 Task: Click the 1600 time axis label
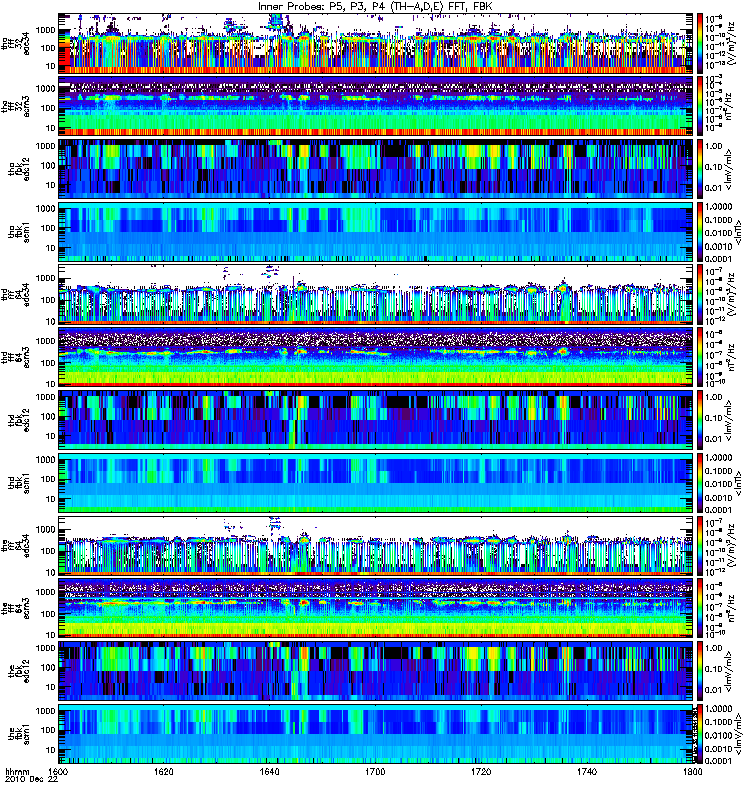[58, 772]
